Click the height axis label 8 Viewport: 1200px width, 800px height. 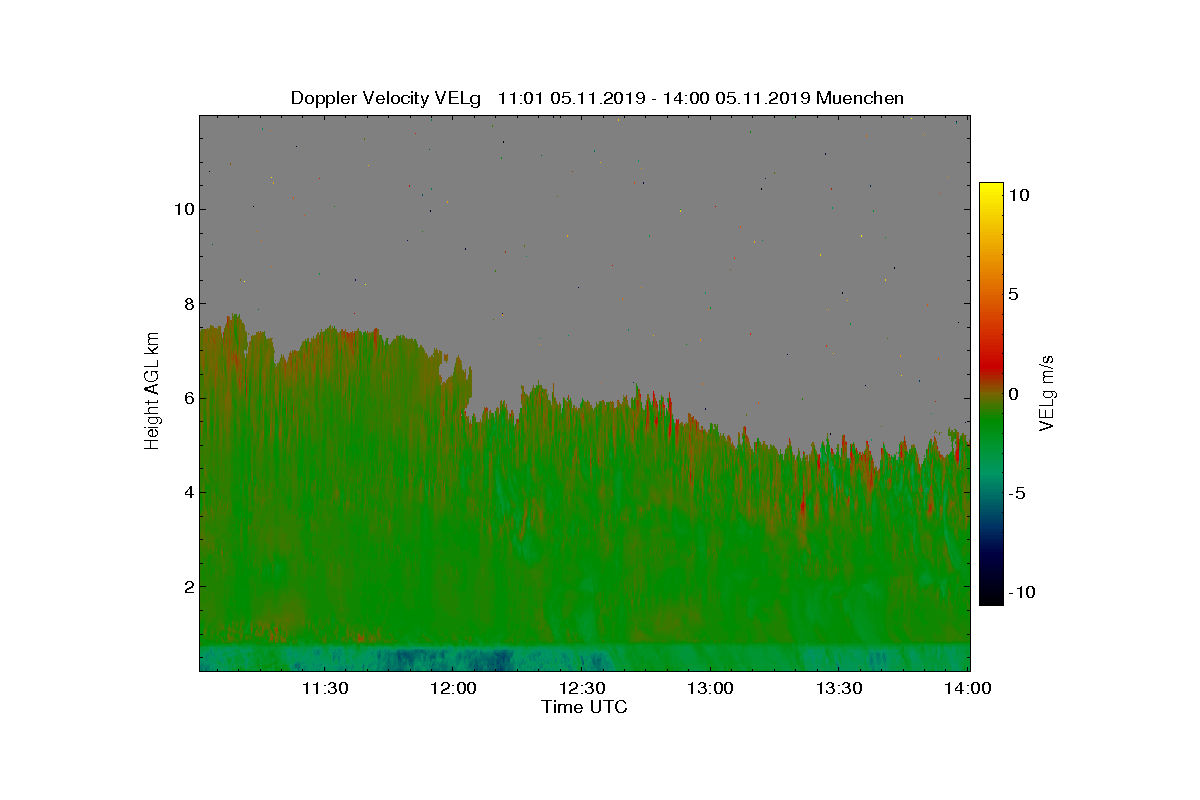pyautogui.click(x=187, y=303)
